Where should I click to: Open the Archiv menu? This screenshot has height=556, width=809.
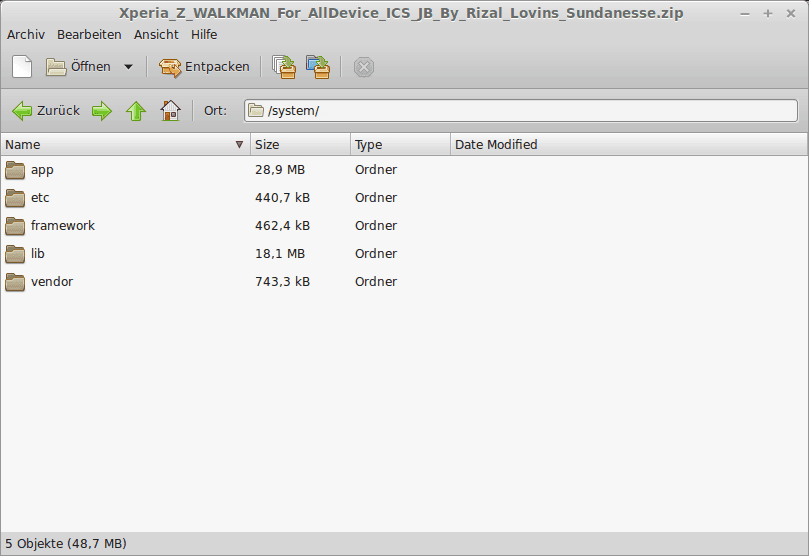pyautogui.click(x=26, y=35)
